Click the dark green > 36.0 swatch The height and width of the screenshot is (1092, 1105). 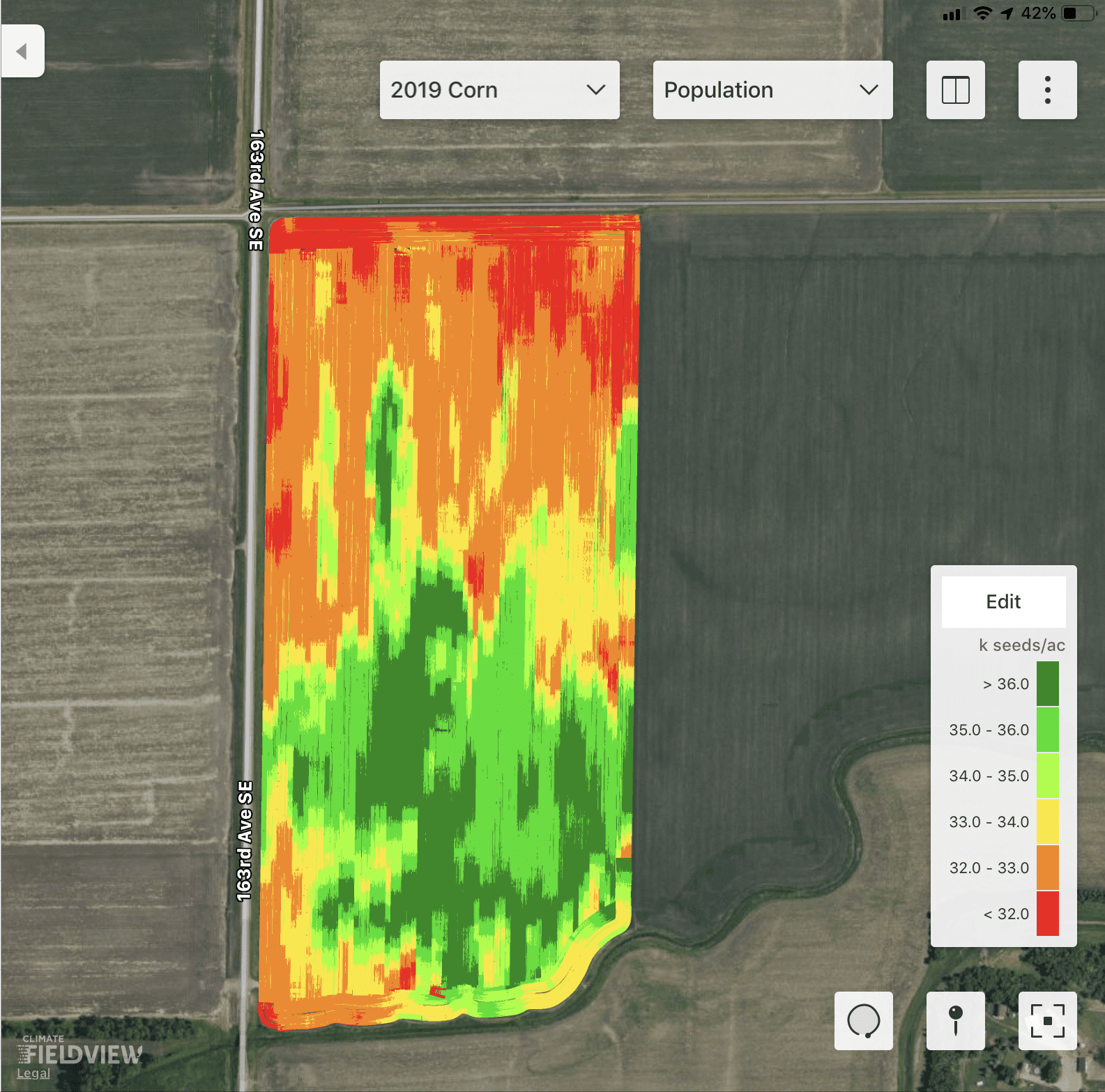click(1047, 684)
